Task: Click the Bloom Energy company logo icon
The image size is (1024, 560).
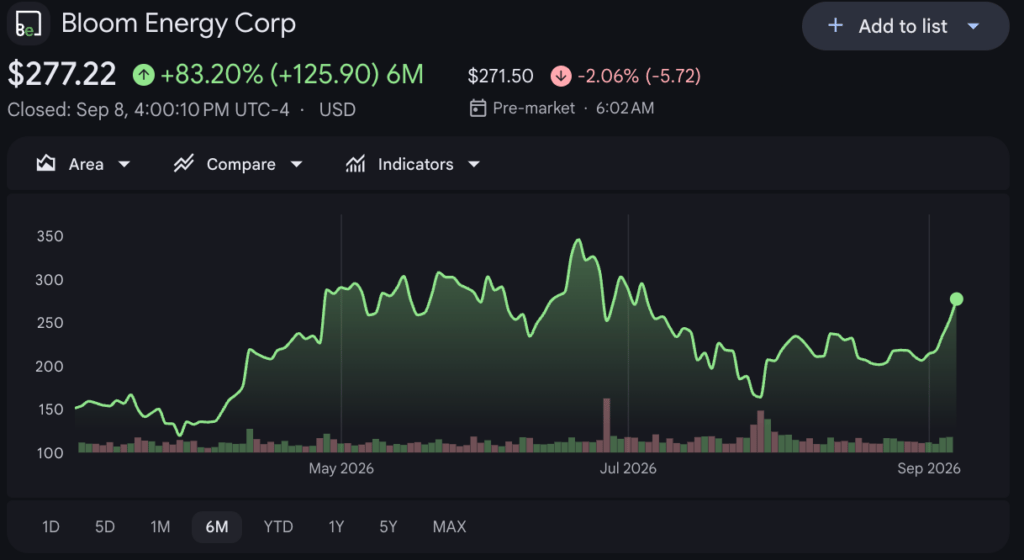Action: [x=28, y=23]
